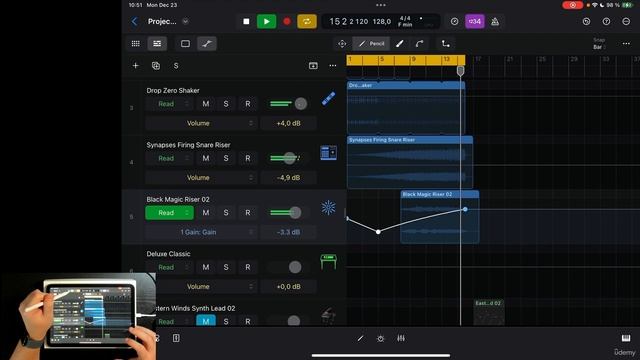
Task: Open the circled ellipsis menu at top right
Action: point(626,21)
